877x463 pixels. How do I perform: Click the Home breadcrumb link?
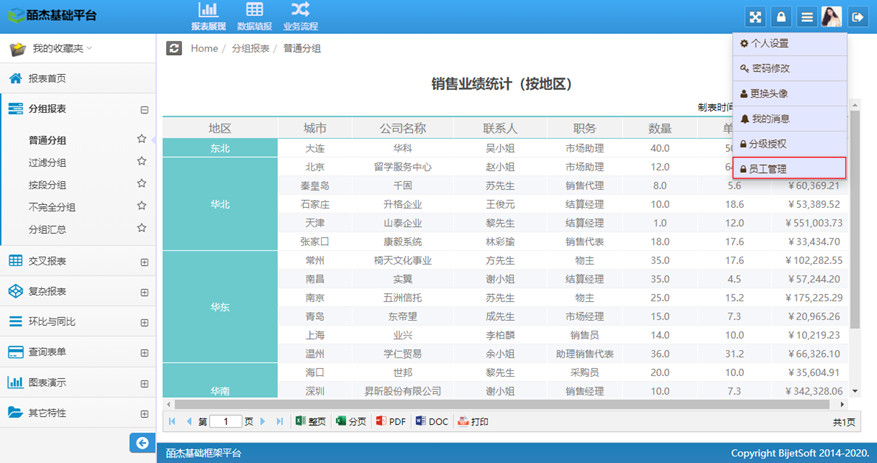click(204, 48)
